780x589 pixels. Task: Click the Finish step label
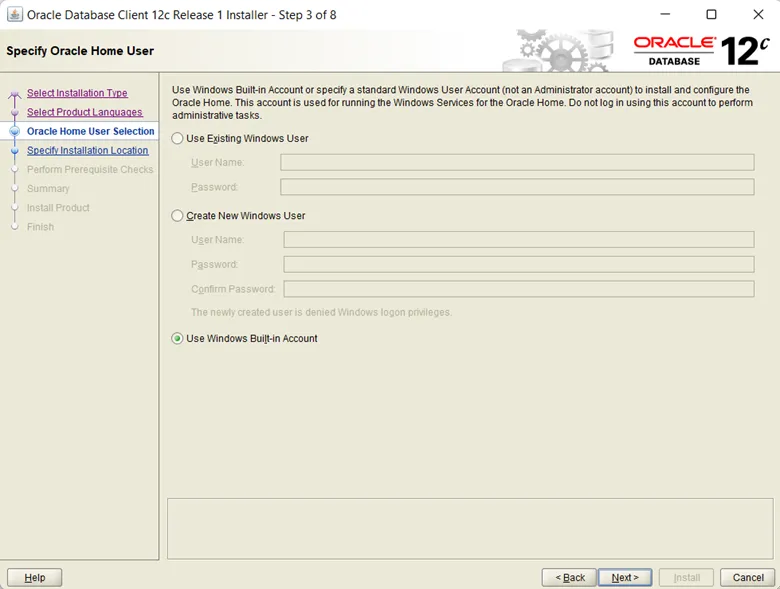(x=40, y=227)
